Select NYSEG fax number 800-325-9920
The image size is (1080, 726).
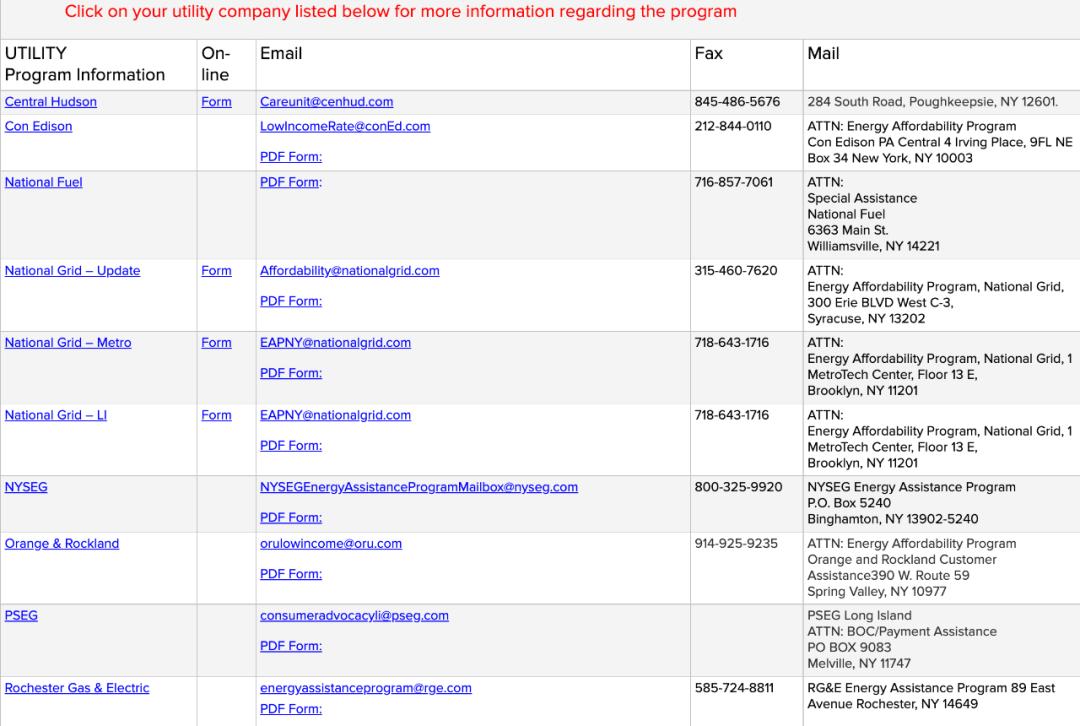click(x=738, y=488)
